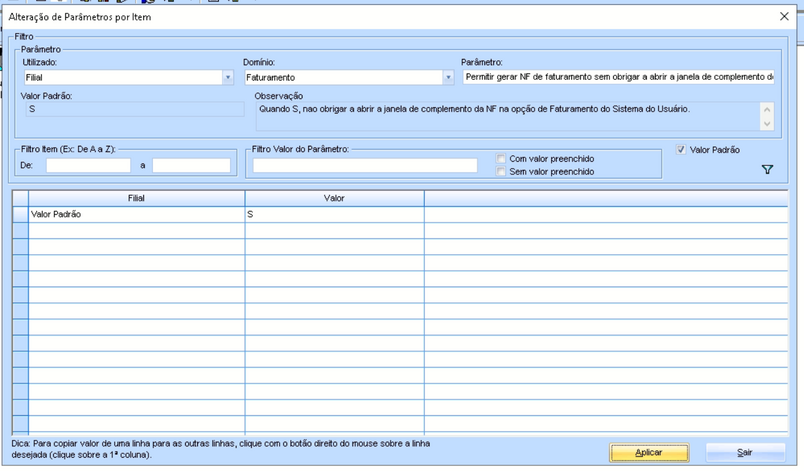
Task: Uncheck the Valor Padrão checkbox
Action: coord(681,150)
